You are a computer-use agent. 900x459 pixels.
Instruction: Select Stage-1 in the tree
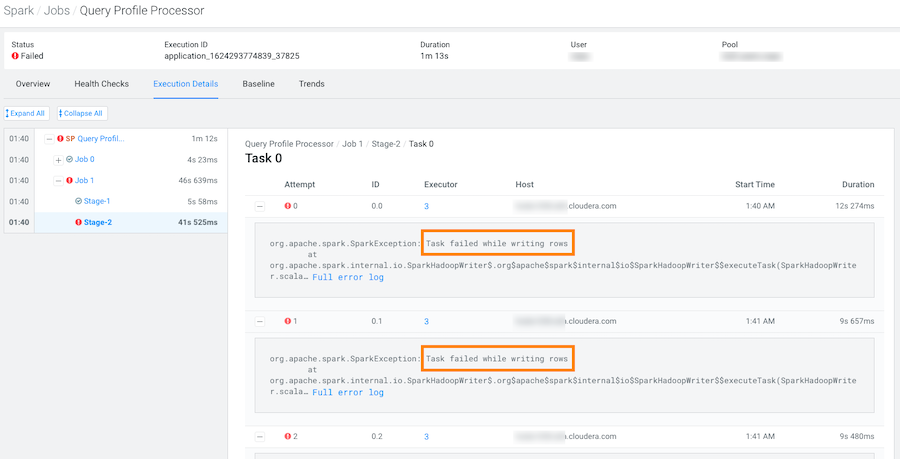click(97, 201)
